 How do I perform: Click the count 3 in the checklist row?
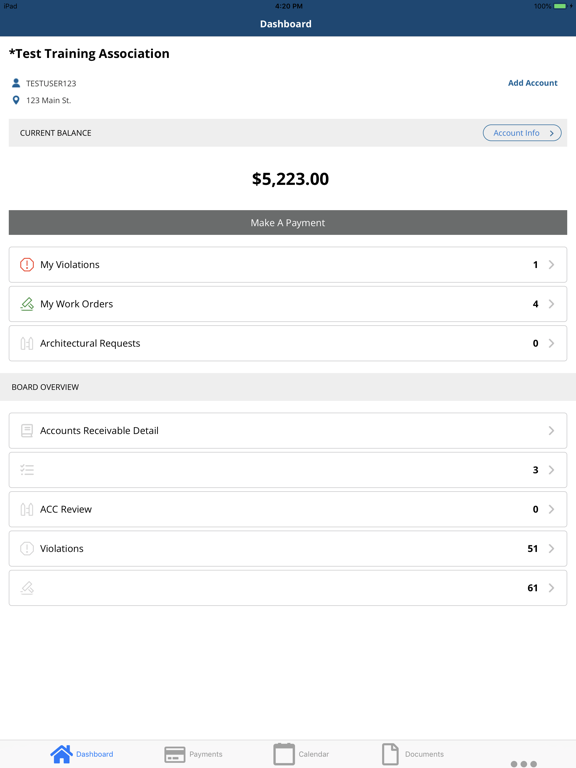[535, 470]
